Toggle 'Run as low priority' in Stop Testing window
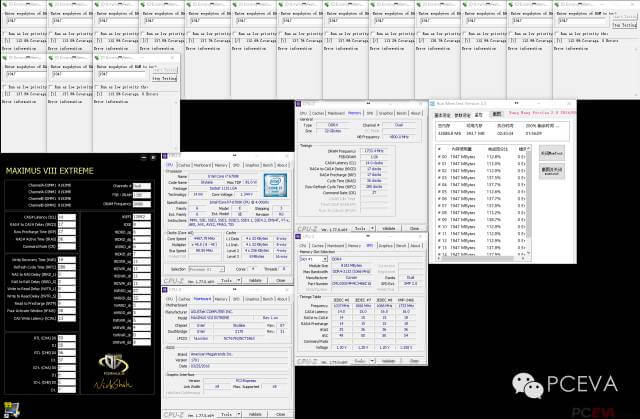The height and width of the screenshot is (419, 640). tap(98, 88)
